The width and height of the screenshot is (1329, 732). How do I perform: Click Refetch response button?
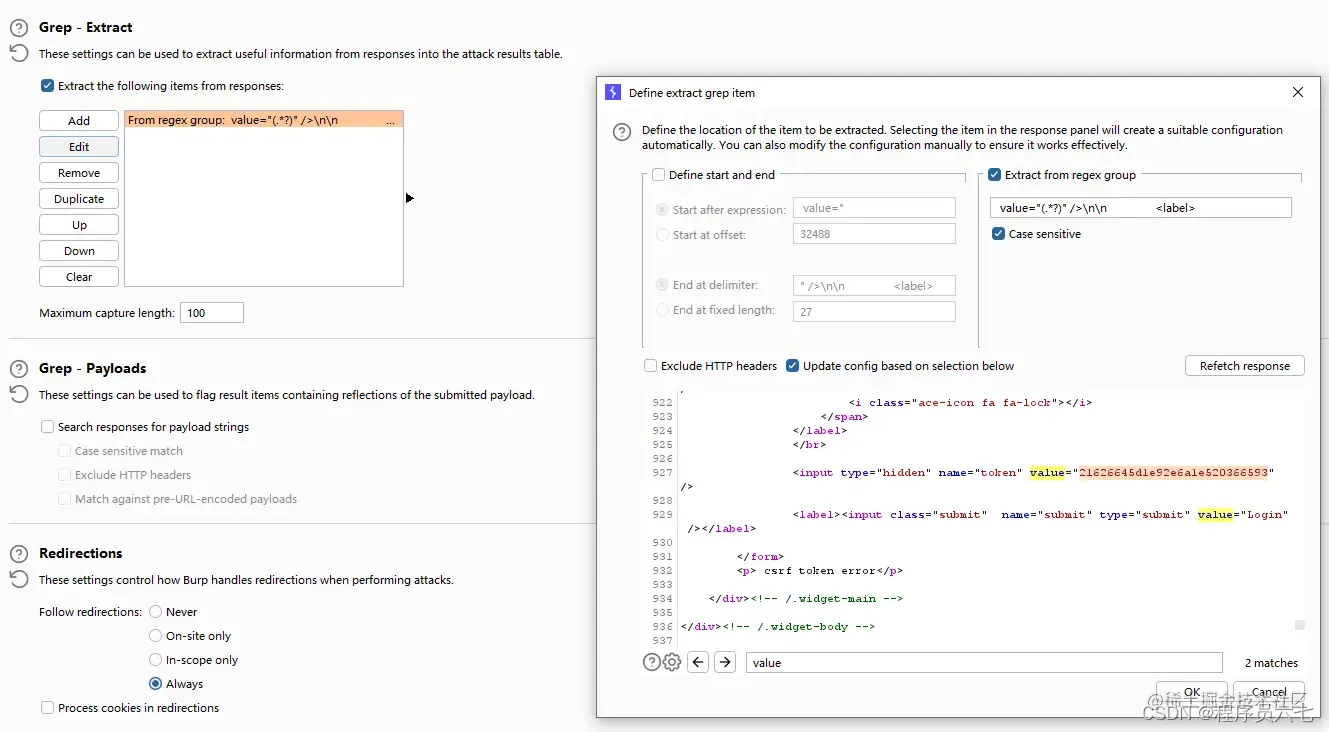click(1245, 366)
